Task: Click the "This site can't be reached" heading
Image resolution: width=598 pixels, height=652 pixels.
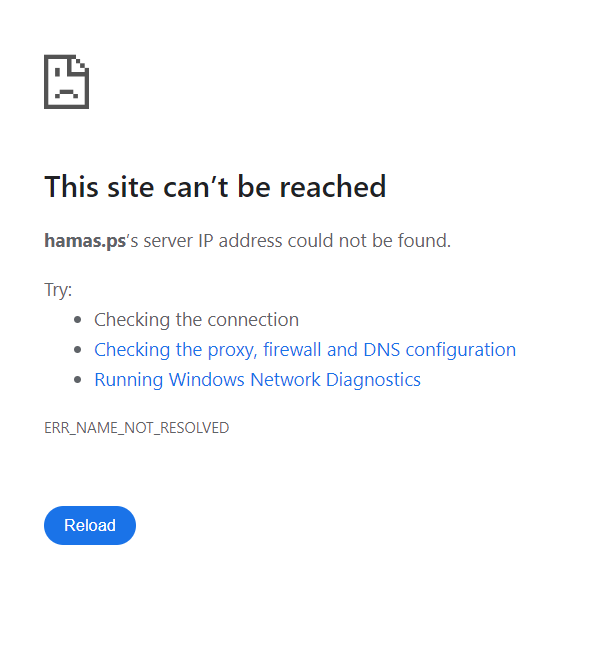Action: pyautogui.click(x=215, y=186)
